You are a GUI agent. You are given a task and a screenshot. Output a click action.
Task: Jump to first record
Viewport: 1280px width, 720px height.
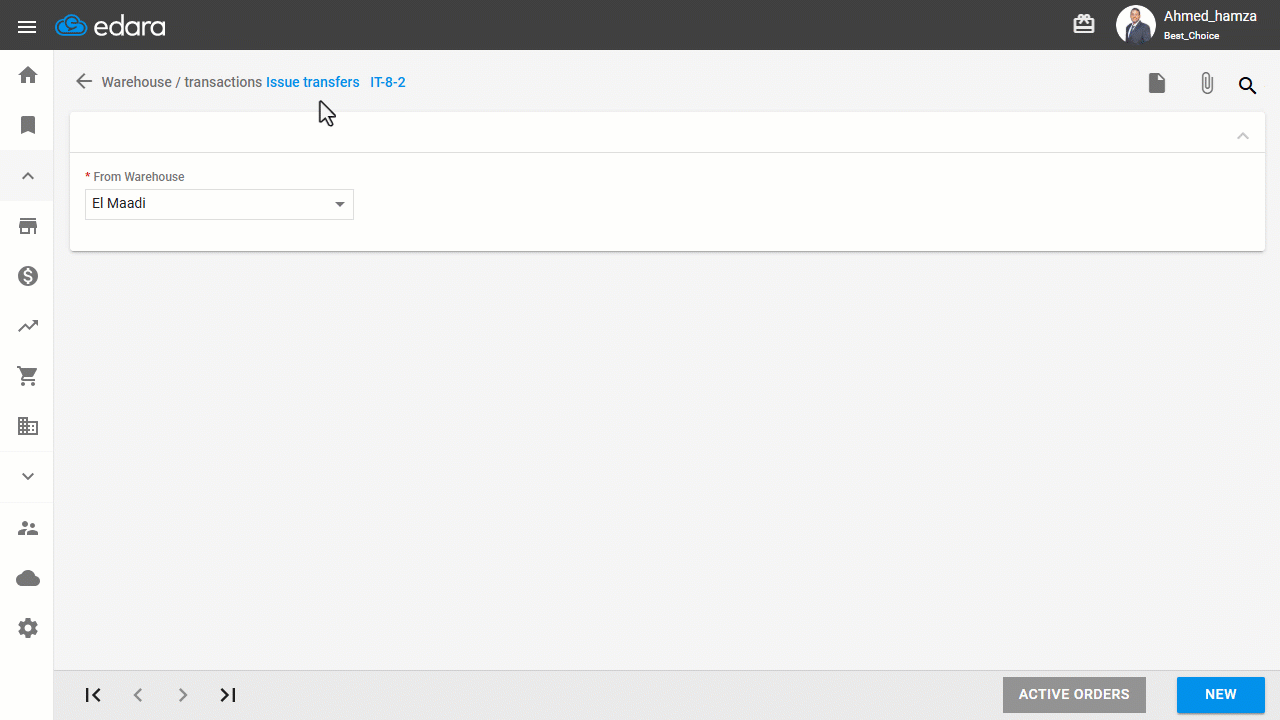93,695
